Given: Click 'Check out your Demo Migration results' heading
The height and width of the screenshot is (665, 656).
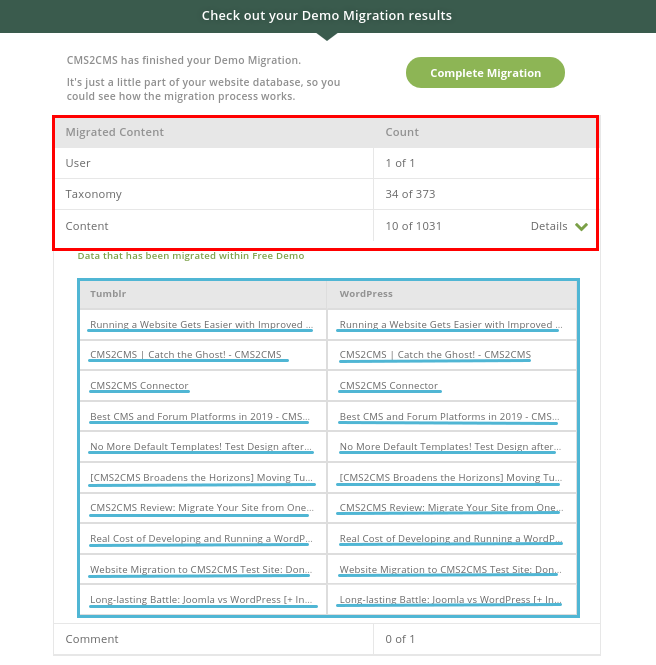Looking at the screenshot, I should (x=327, y=16).
